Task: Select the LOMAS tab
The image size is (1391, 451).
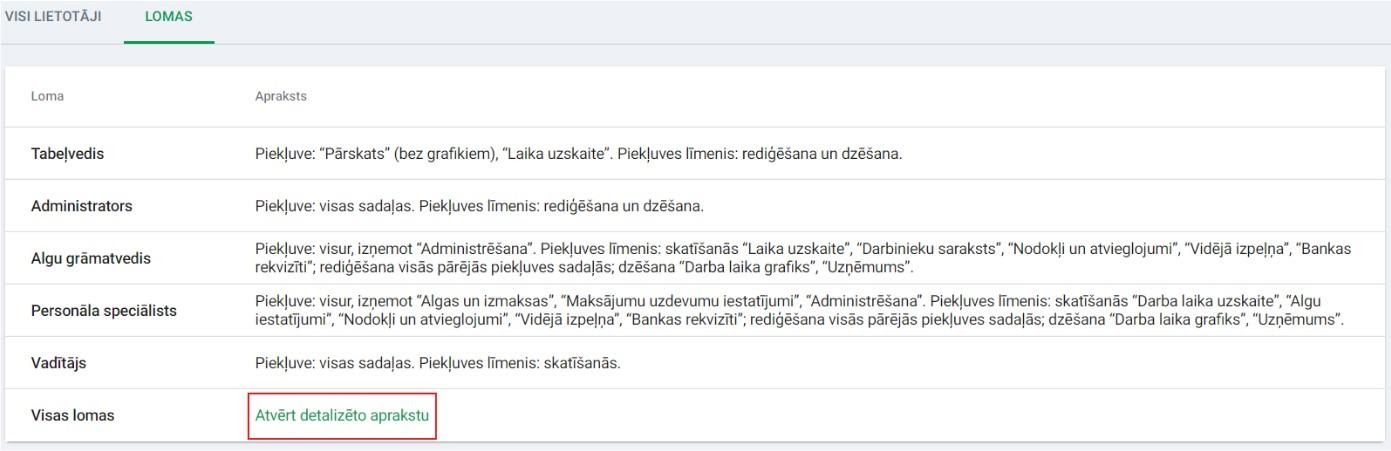Action: [x=169, y=17]
